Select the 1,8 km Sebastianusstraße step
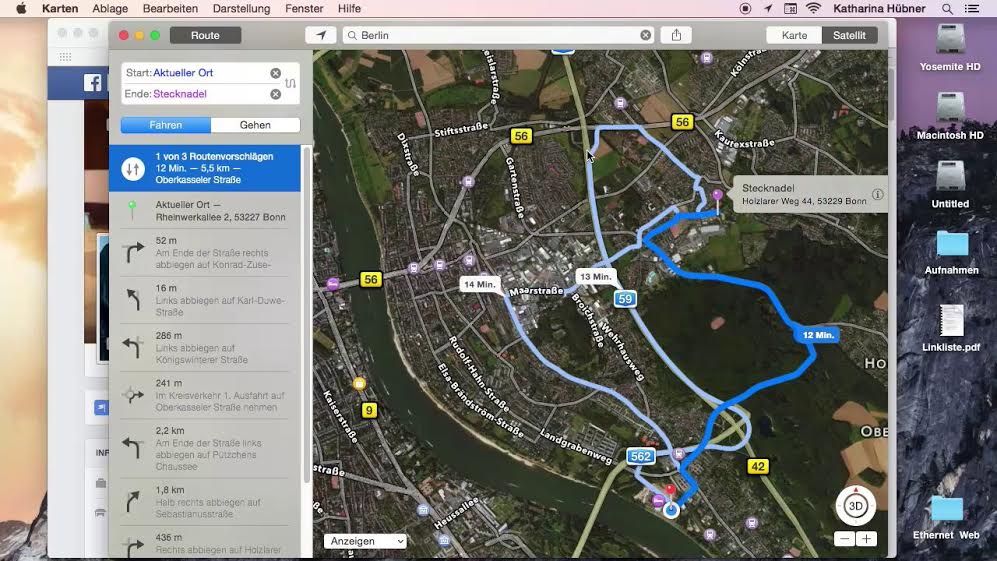 pyautogui.click(x=204, y=502)
